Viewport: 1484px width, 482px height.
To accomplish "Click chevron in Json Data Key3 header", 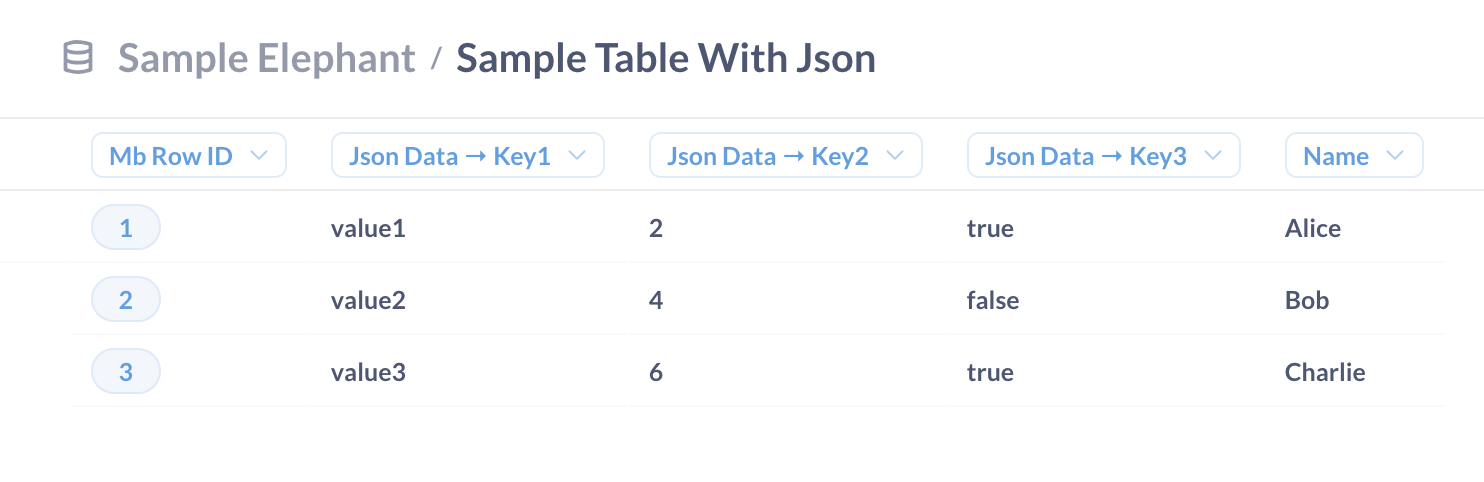I will click(1213, 156).
